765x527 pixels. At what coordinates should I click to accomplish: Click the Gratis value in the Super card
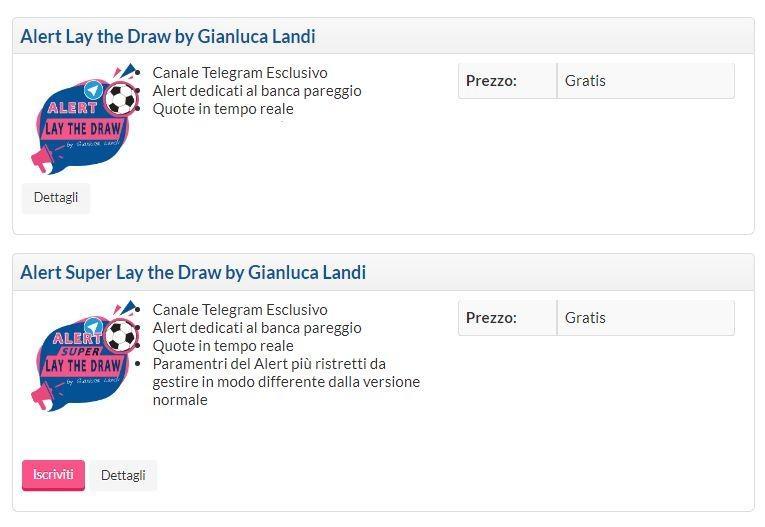[x=585, y=318]
